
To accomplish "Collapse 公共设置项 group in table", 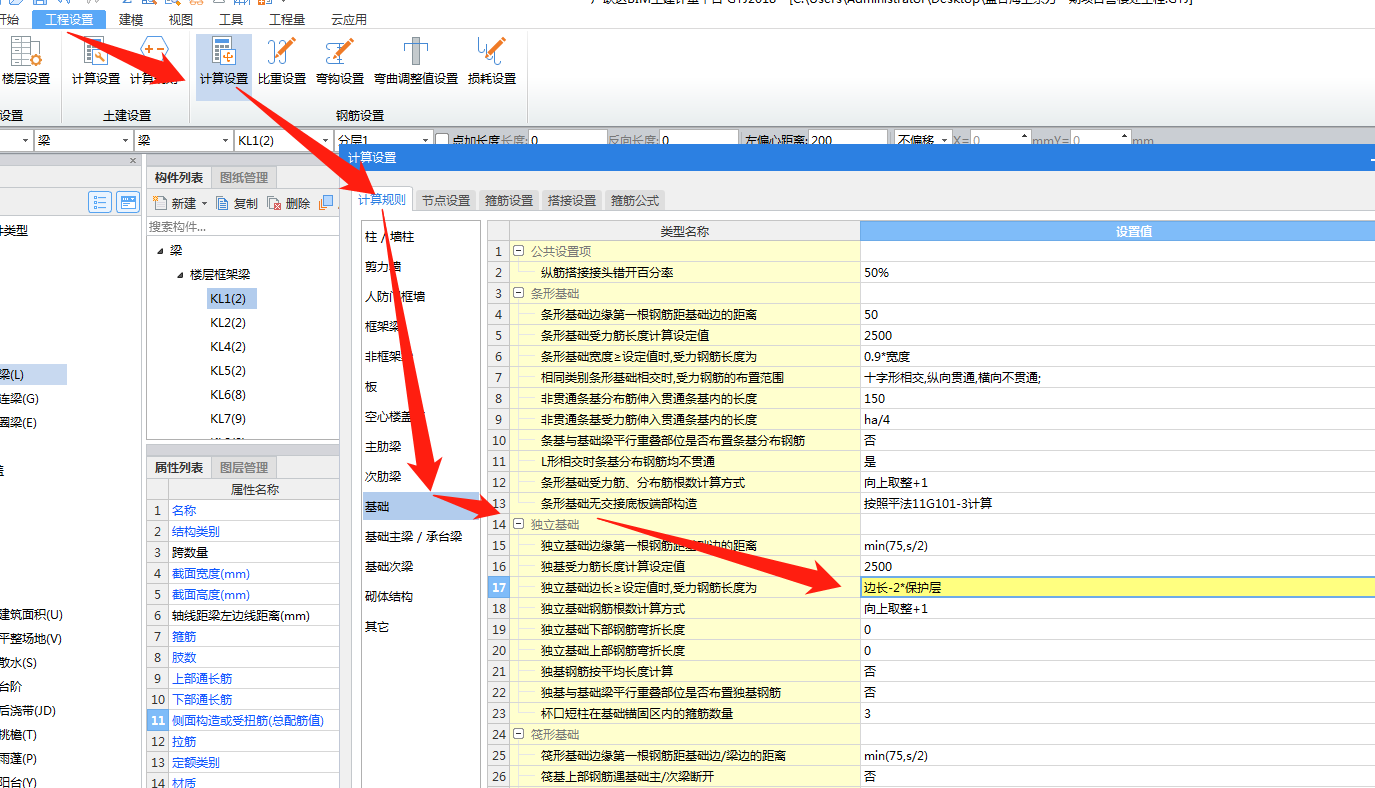I will (x=518, y=251).
